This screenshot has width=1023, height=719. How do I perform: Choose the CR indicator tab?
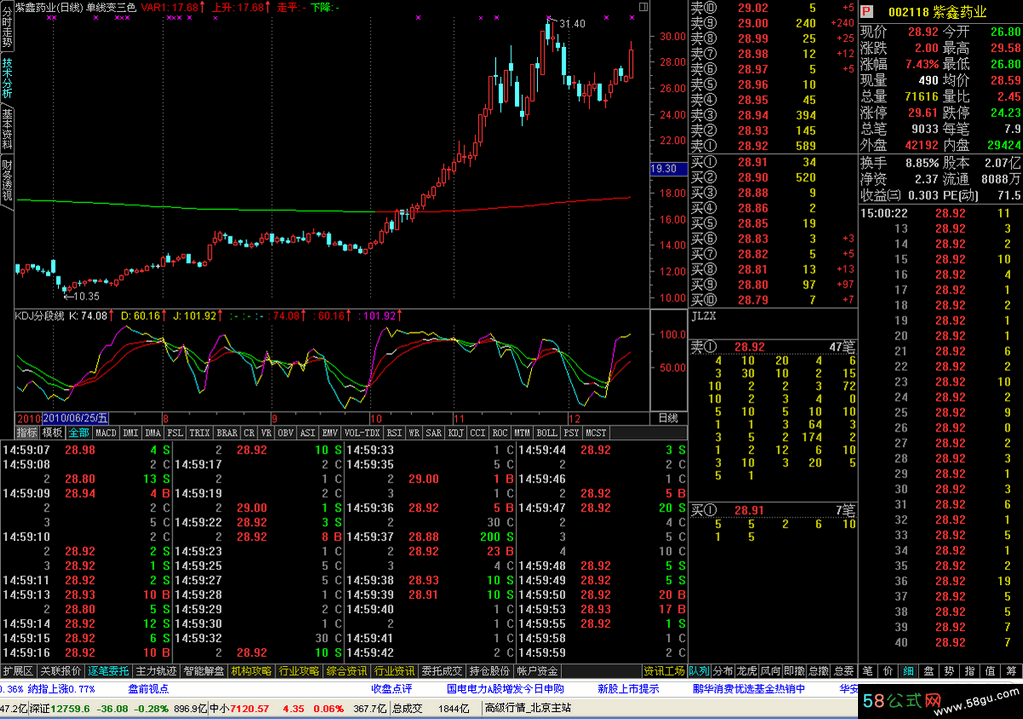249,433
